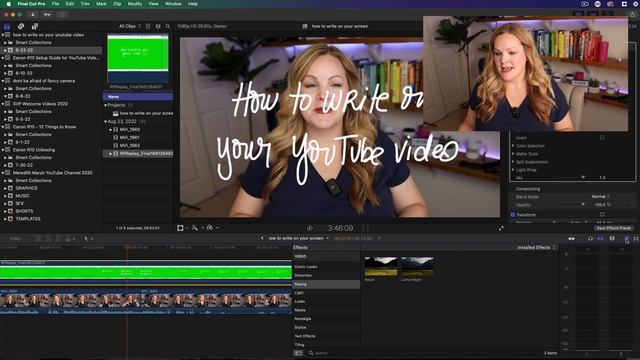This screenshot has height=360, width=640.
Task: Click the effects browser icon view toggle
Action: tap(299, 353)
